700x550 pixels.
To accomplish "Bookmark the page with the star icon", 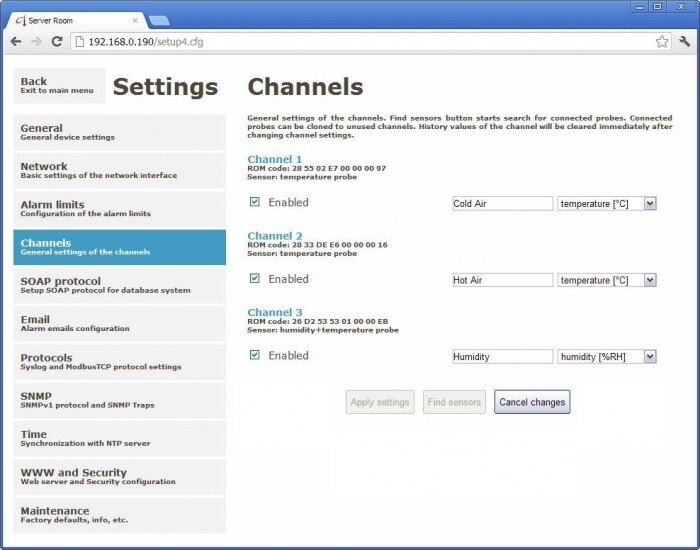I will pyautogui.click(x=661, y=42).
